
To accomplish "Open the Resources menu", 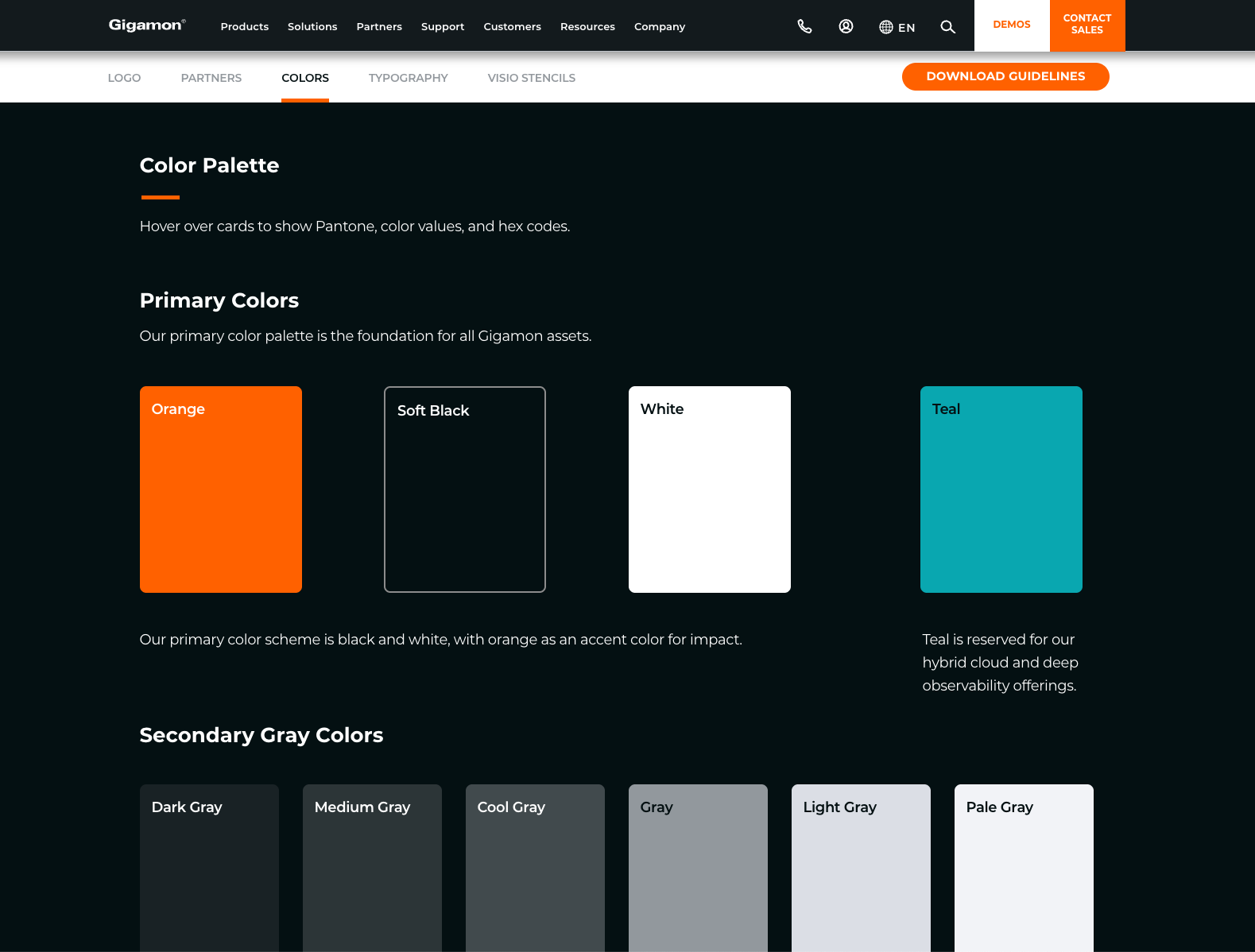I will pos(587,26).
